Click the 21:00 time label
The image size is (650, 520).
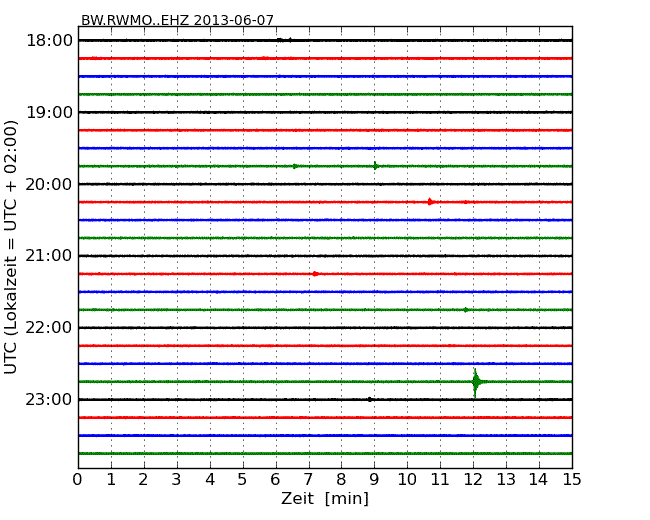click(x=49, y=256)
